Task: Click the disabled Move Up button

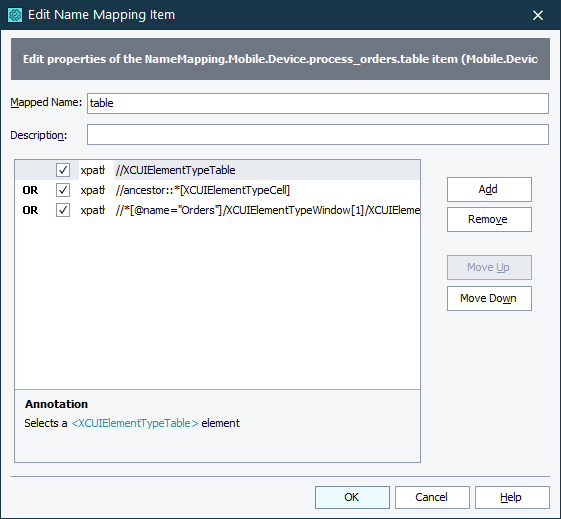Action: (x=489, y=267)
